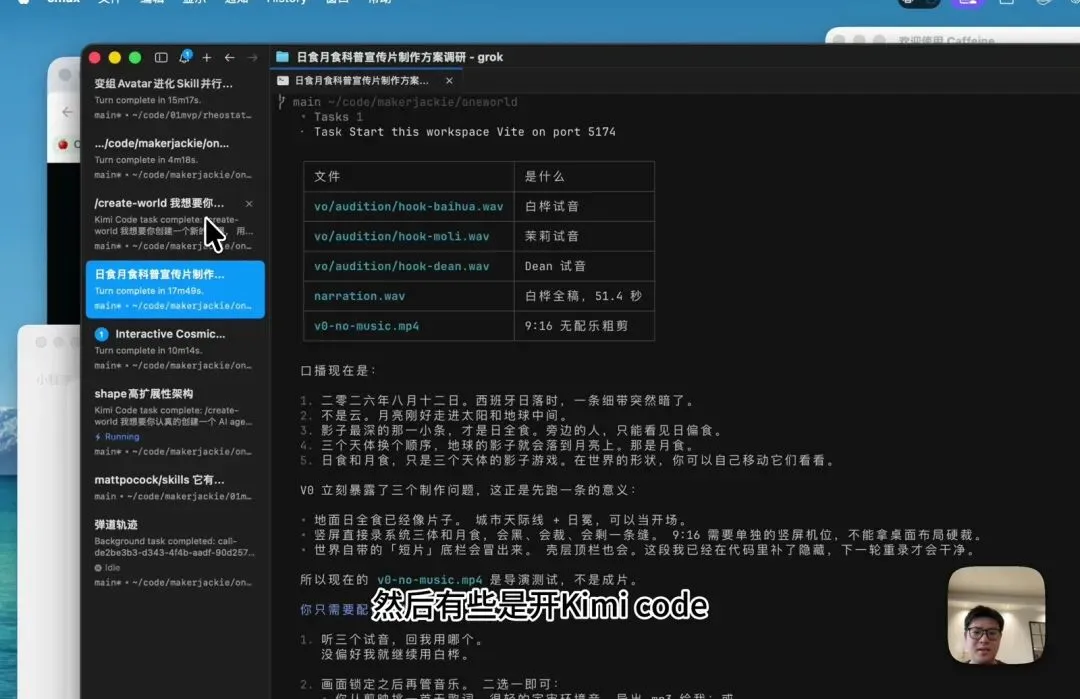Open the 弹道轨迹 workspace
This screenshot has height=699, width=1080.
[174, 553]
